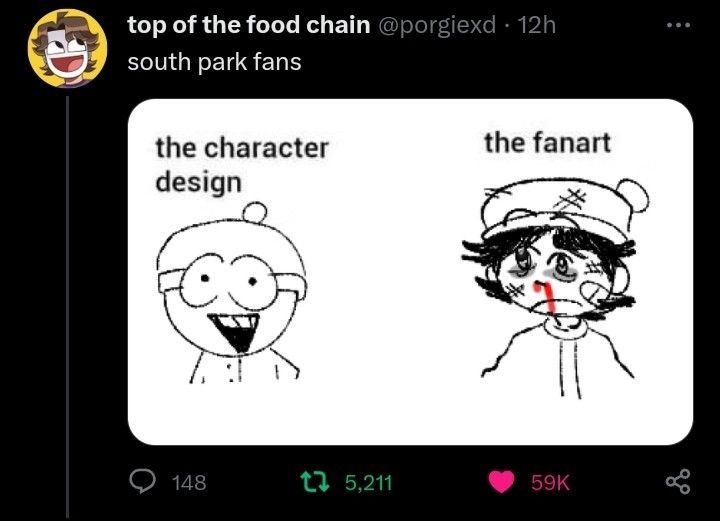The image size is (720, 521).
Task: Click display name top of the food chain
Action: coord(249,25)
